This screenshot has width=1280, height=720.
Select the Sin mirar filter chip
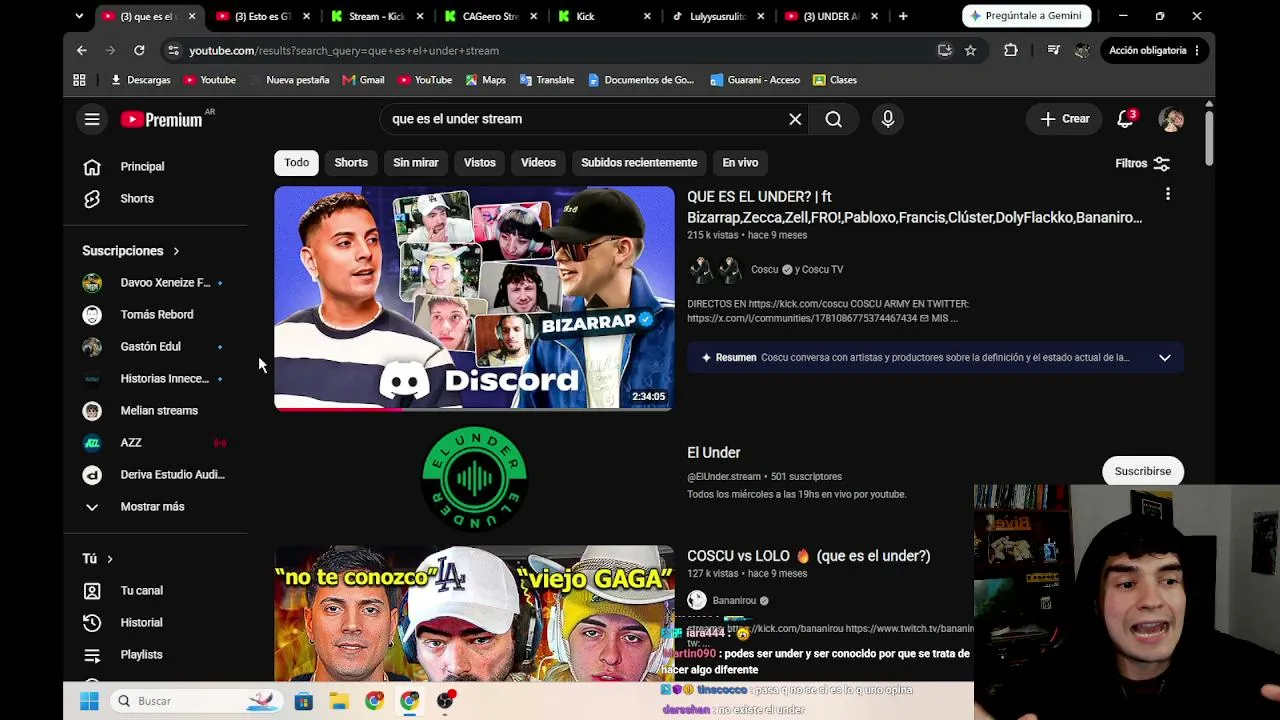[416, 163]
